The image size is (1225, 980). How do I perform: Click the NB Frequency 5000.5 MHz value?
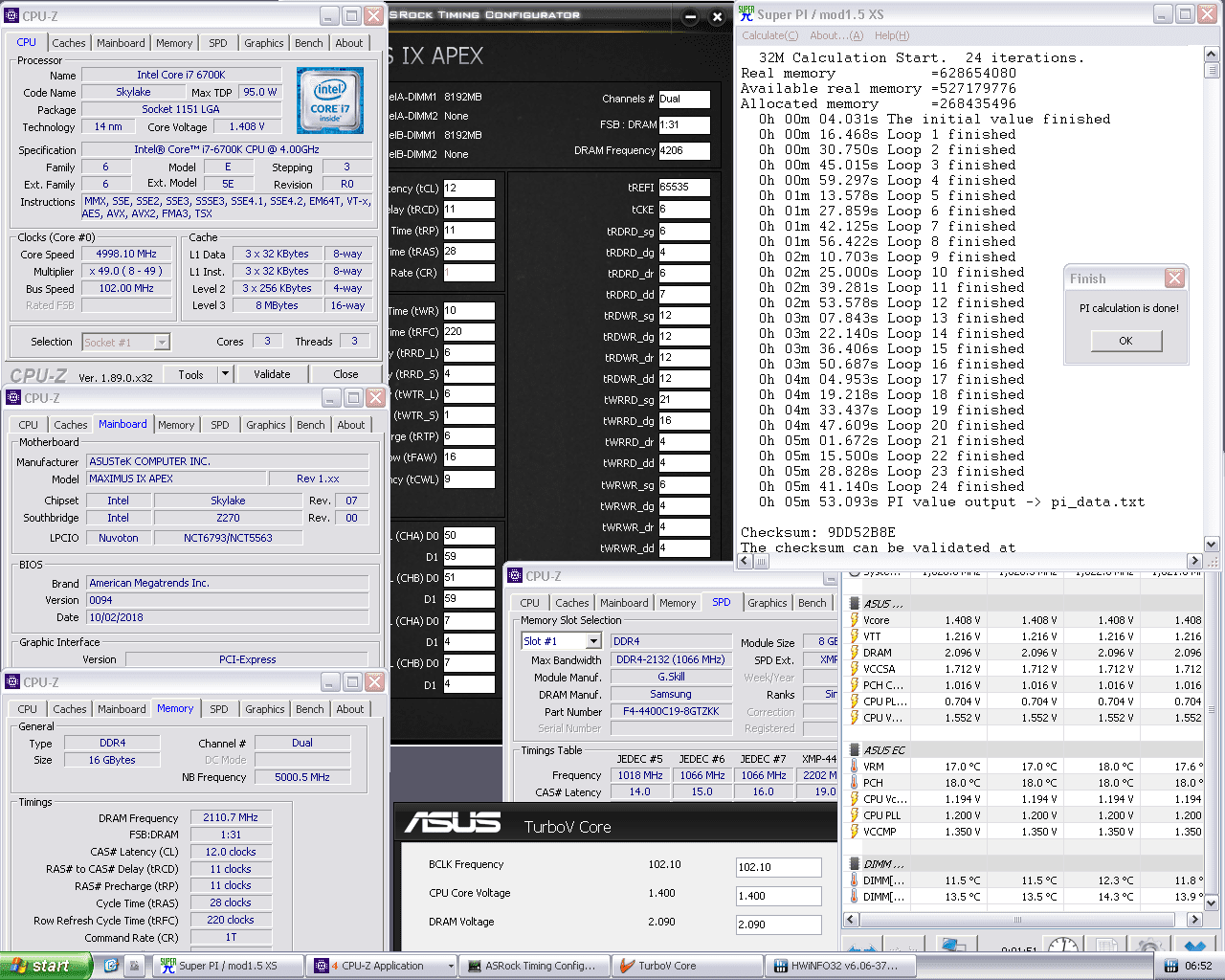pyautogui.click(x=302, y=777)
